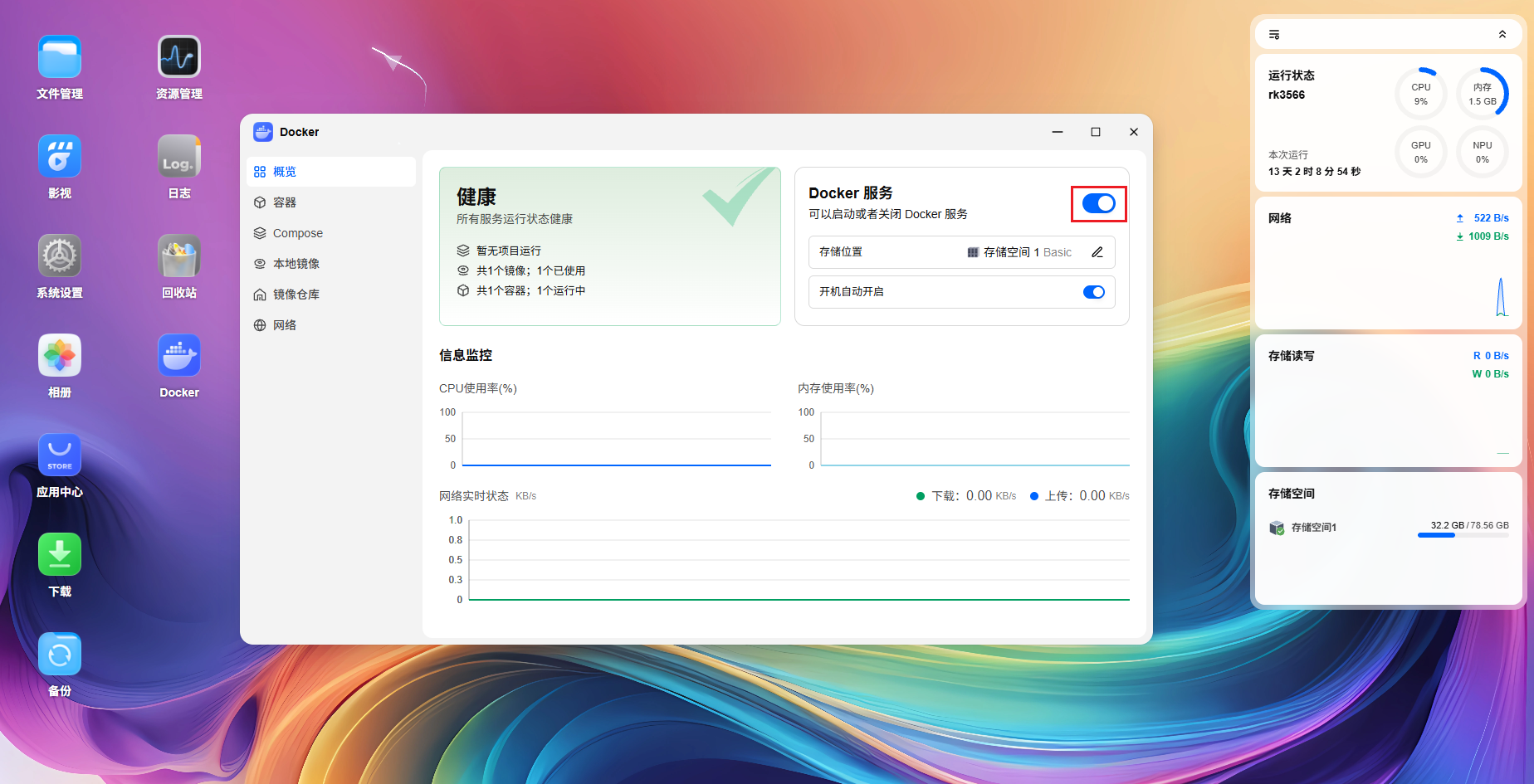Open 系统设置 gear icon on desktop
Image resolution: width=1534 pixels, height=784 pixels.
[x=60, y=256]
